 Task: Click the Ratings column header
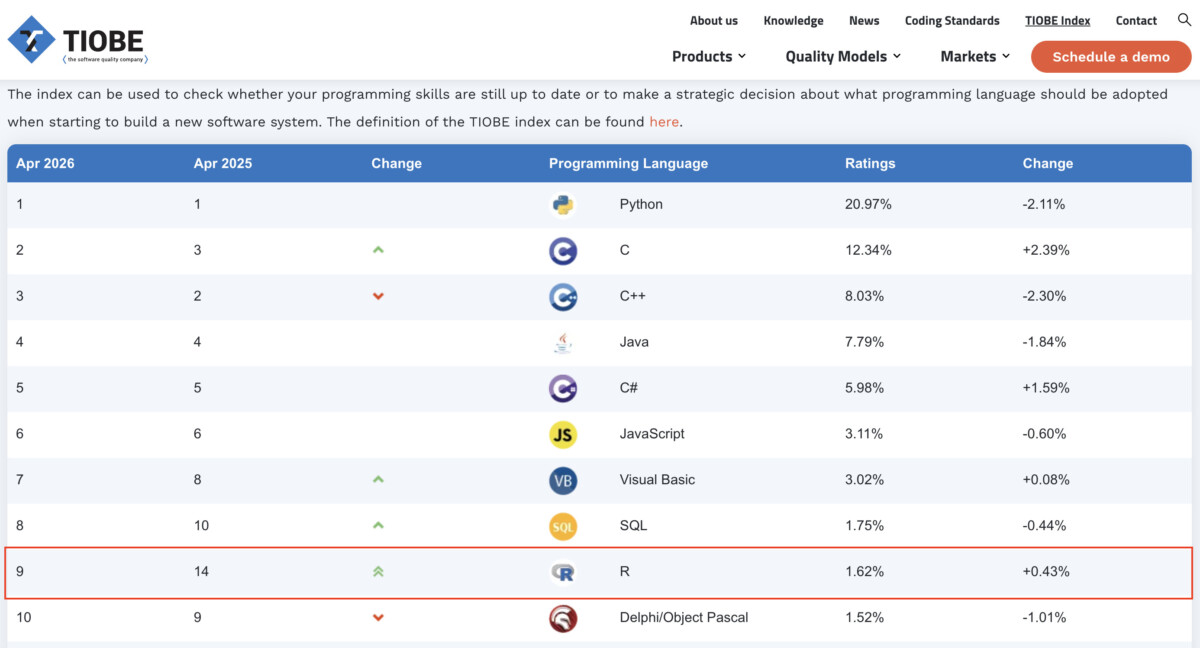(x=870, y=163)
